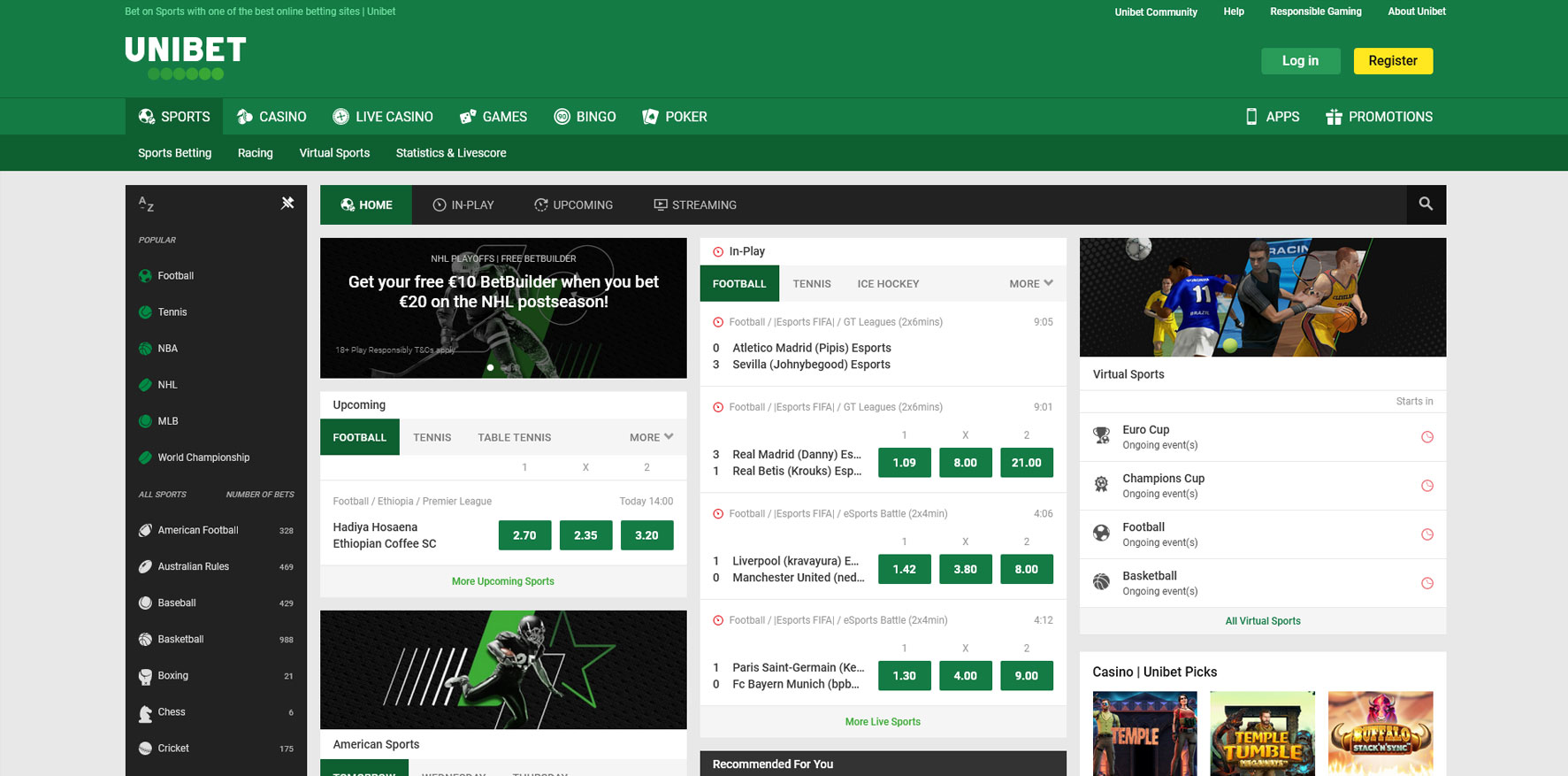
Task: Click clock icon beside Champions Cup
Action: [1426, 486]
